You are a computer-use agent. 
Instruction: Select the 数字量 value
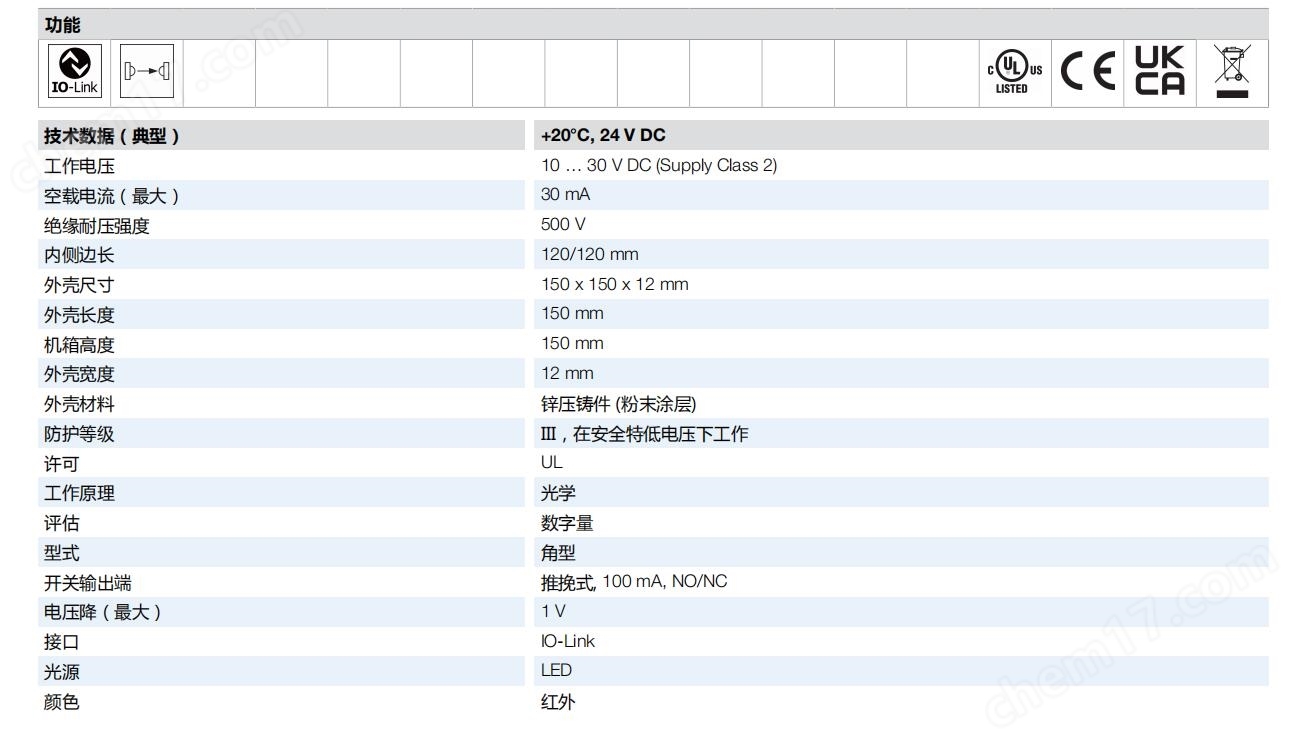(x=567, y=523)
